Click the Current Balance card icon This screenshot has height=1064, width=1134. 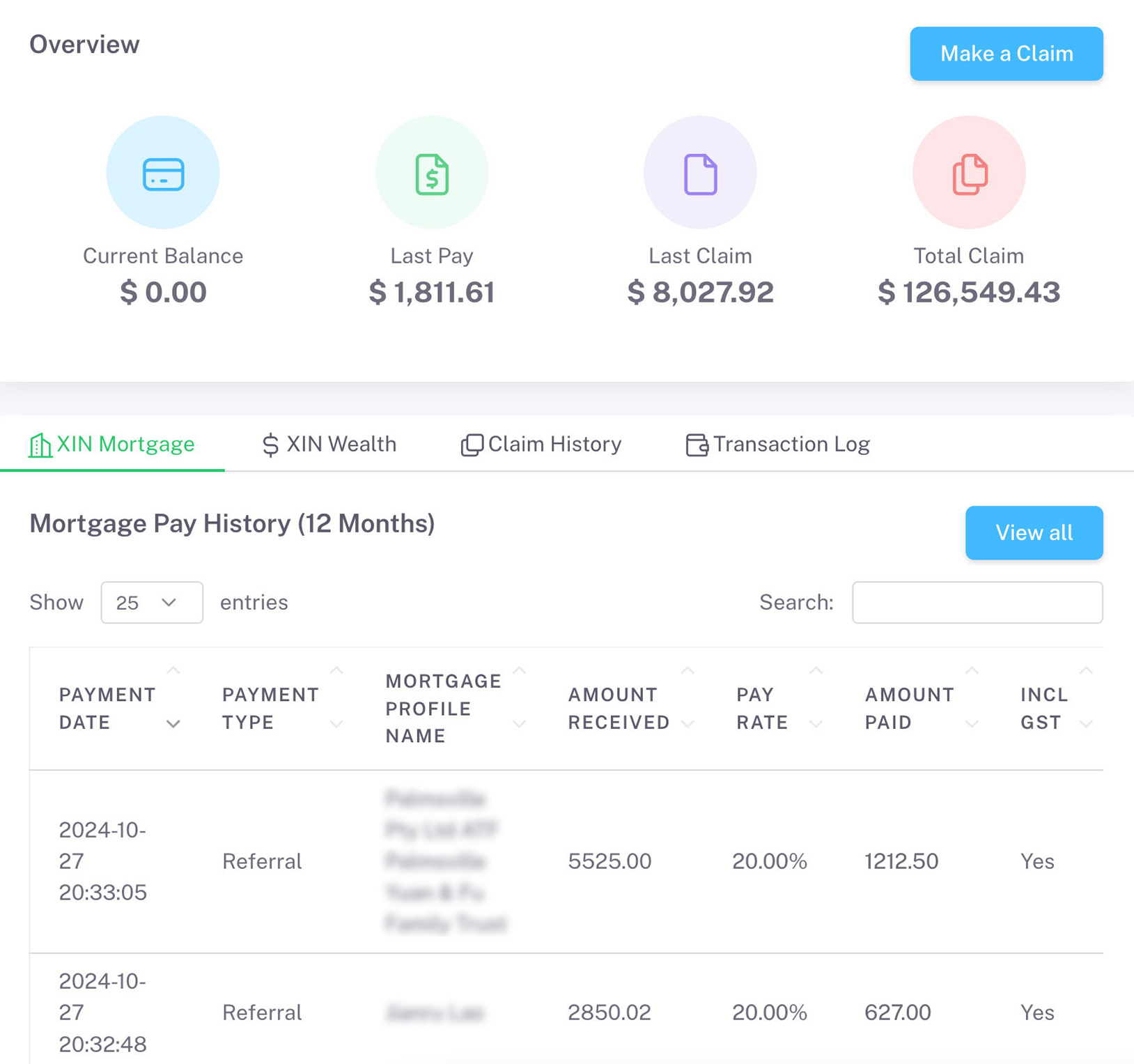163,174
